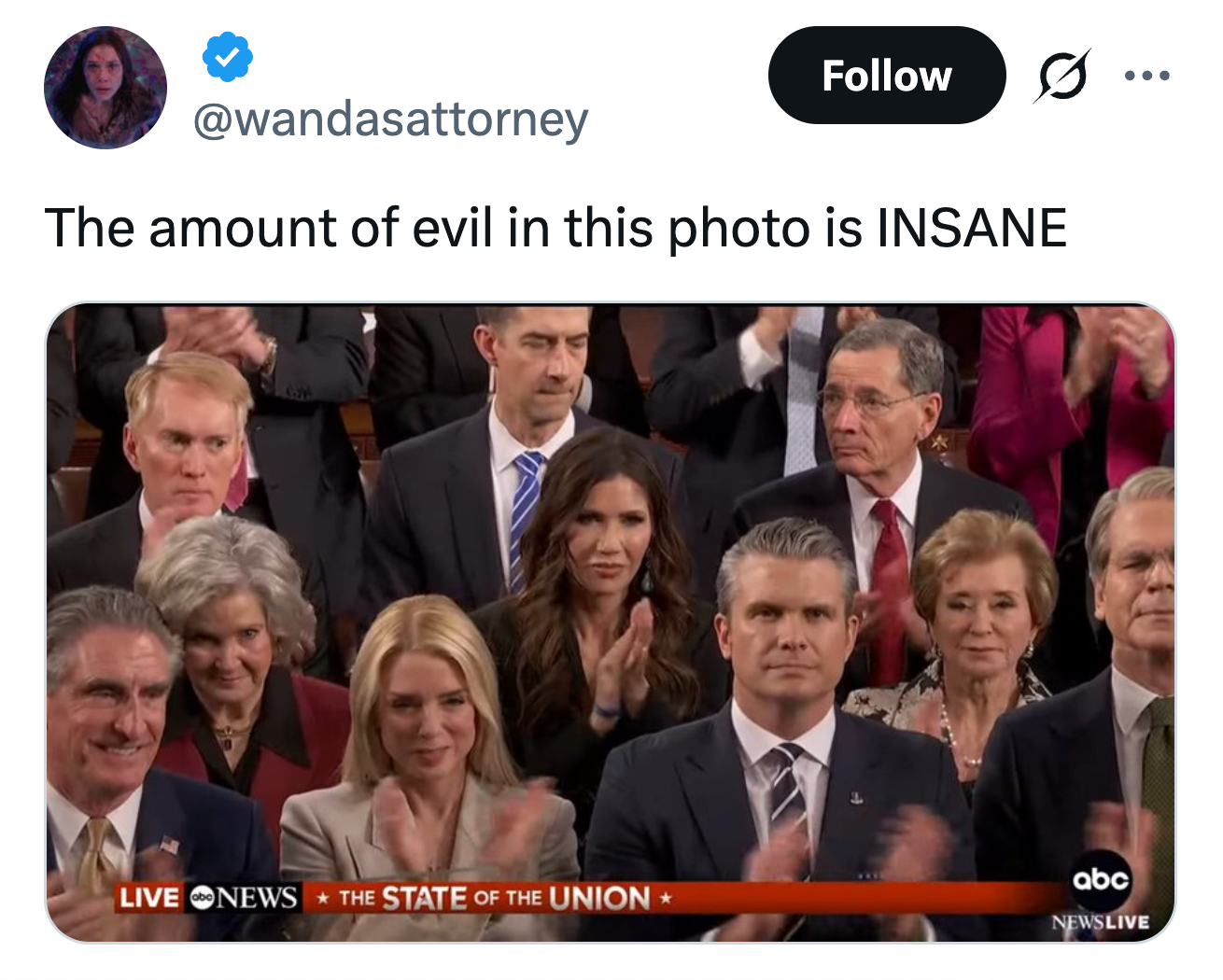Click the star right of UNION

666,899
